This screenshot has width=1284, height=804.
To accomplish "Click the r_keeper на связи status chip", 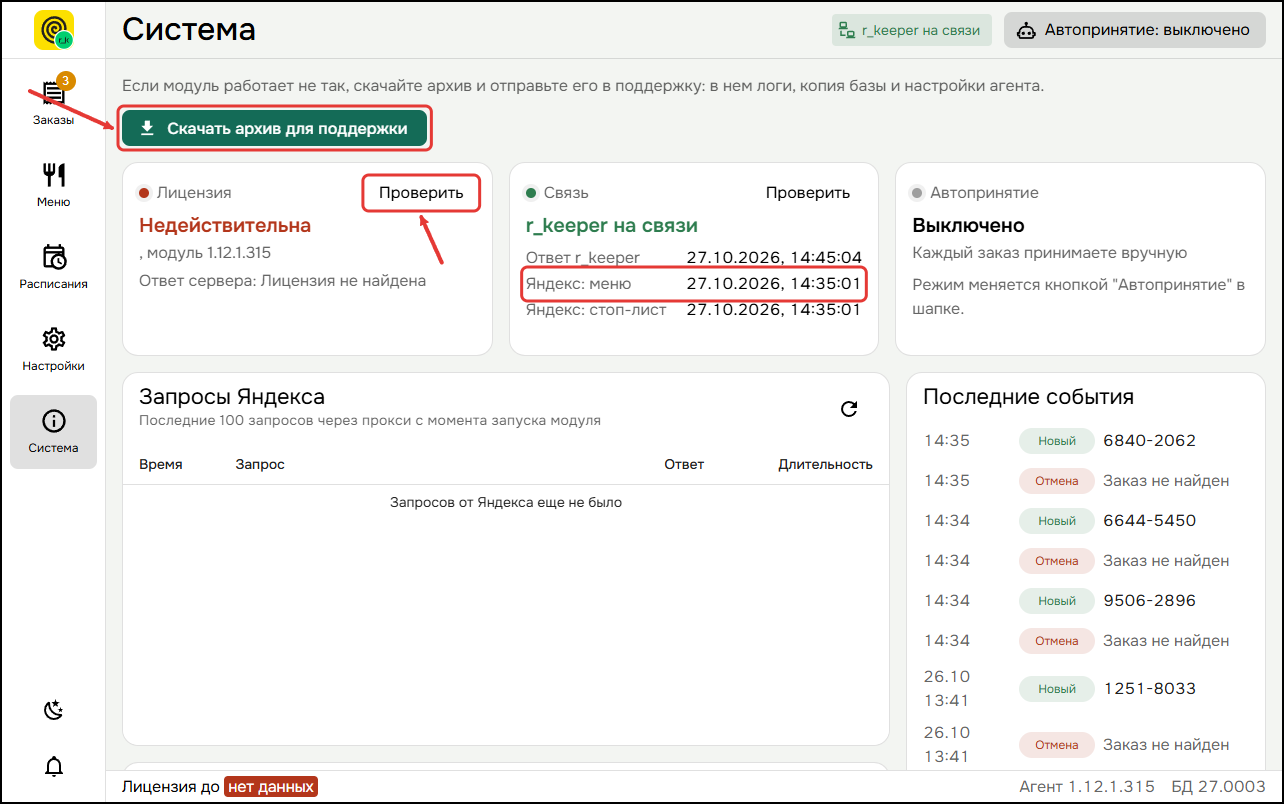I will tap(911, 30).
